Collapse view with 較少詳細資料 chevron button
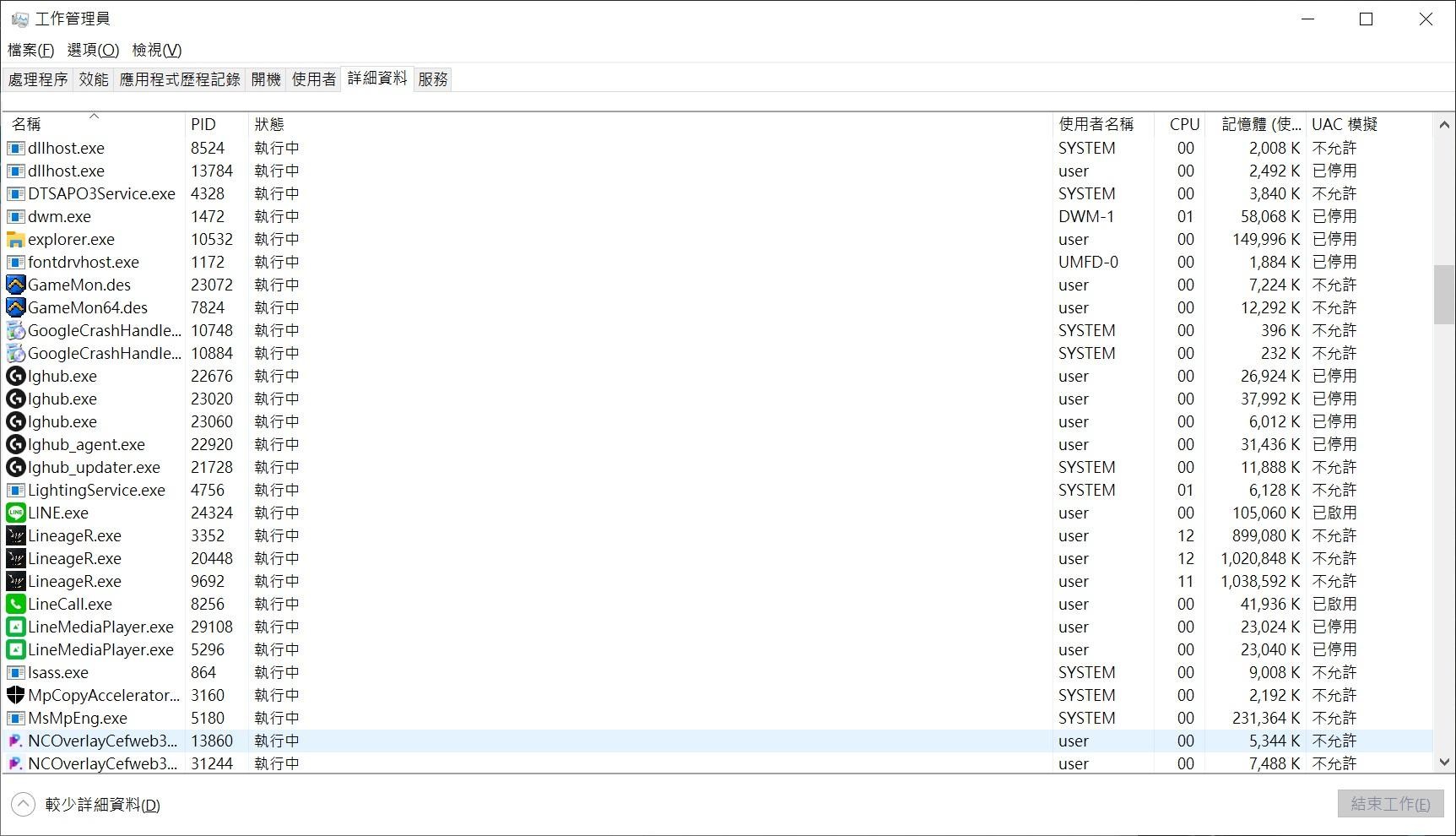This screenshot has height=836, width=1456. tap(23, 805)
